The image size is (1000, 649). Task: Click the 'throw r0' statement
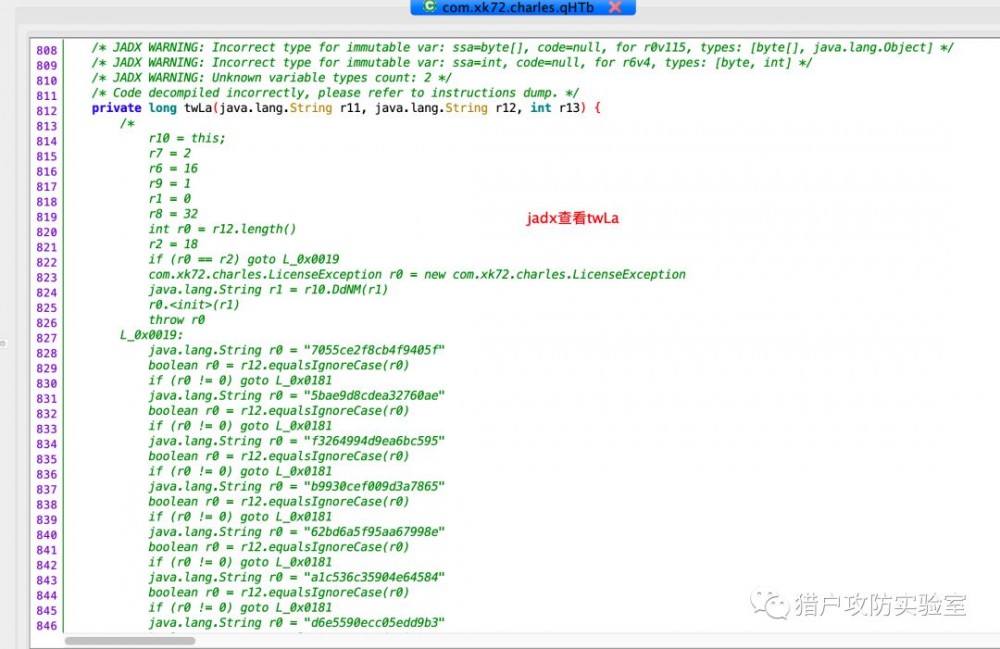pos(177,319)
